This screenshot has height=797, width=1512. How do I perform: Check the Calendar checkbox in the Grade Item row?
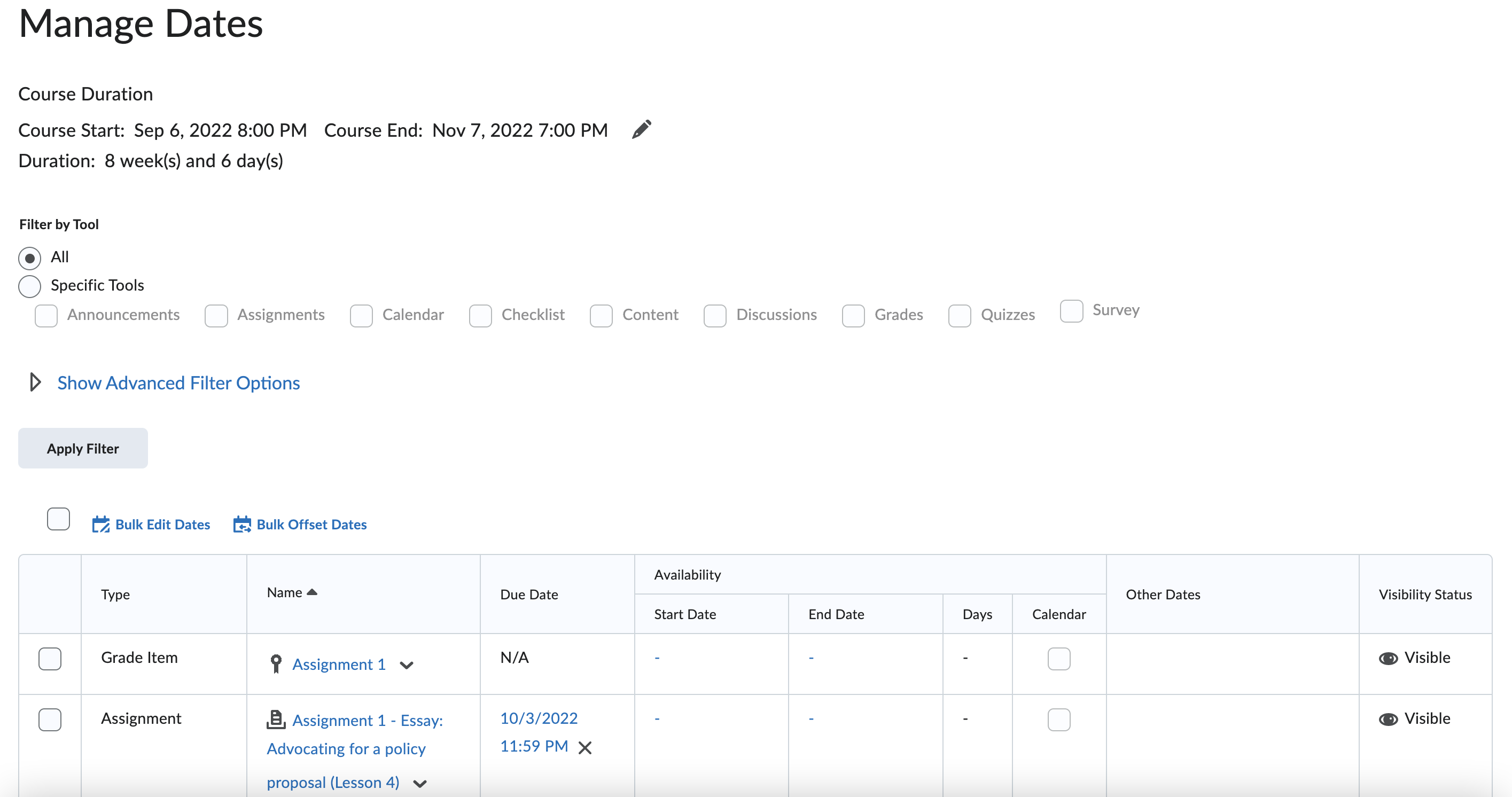pyautogui.click(x=1058, y=659)
